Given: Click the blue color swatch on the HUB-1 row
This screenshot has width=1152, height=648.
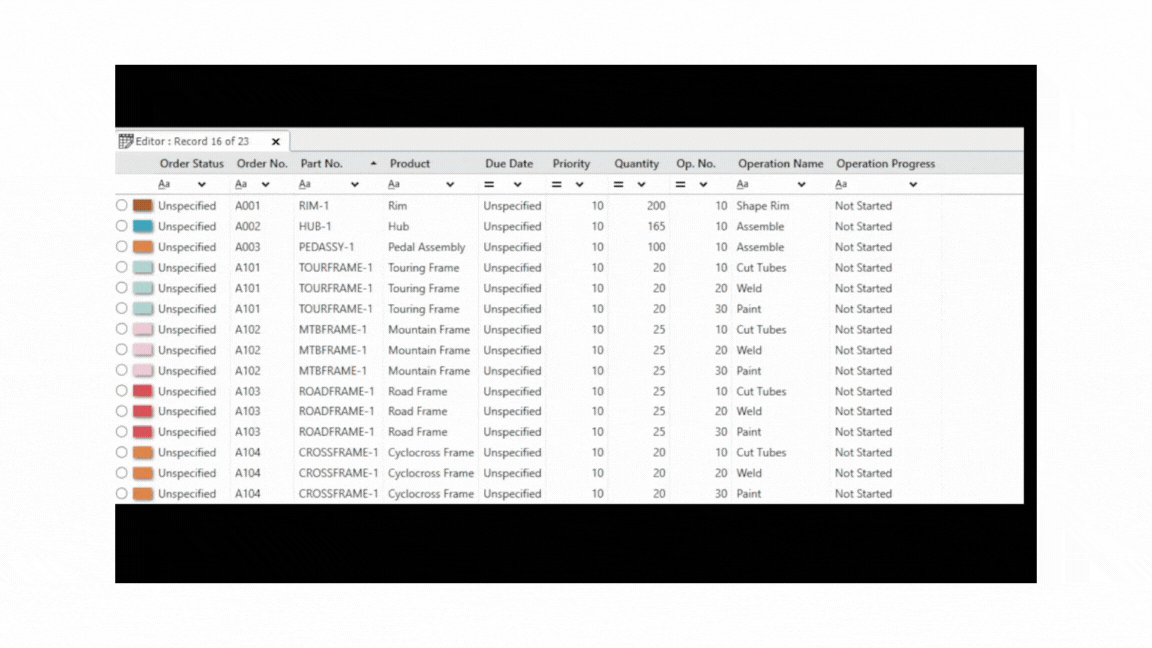Looking at the screenshot, I should click(x=140, y=226).
